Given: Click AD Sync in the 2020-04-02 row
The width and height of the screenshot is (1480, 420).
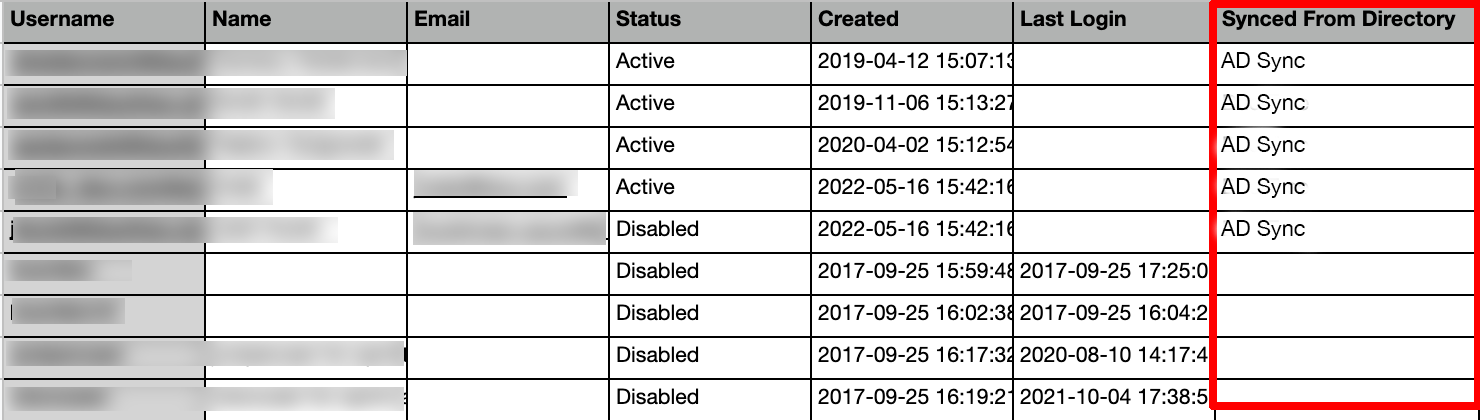Looking at the screenshot, I should click(1263, 146).
